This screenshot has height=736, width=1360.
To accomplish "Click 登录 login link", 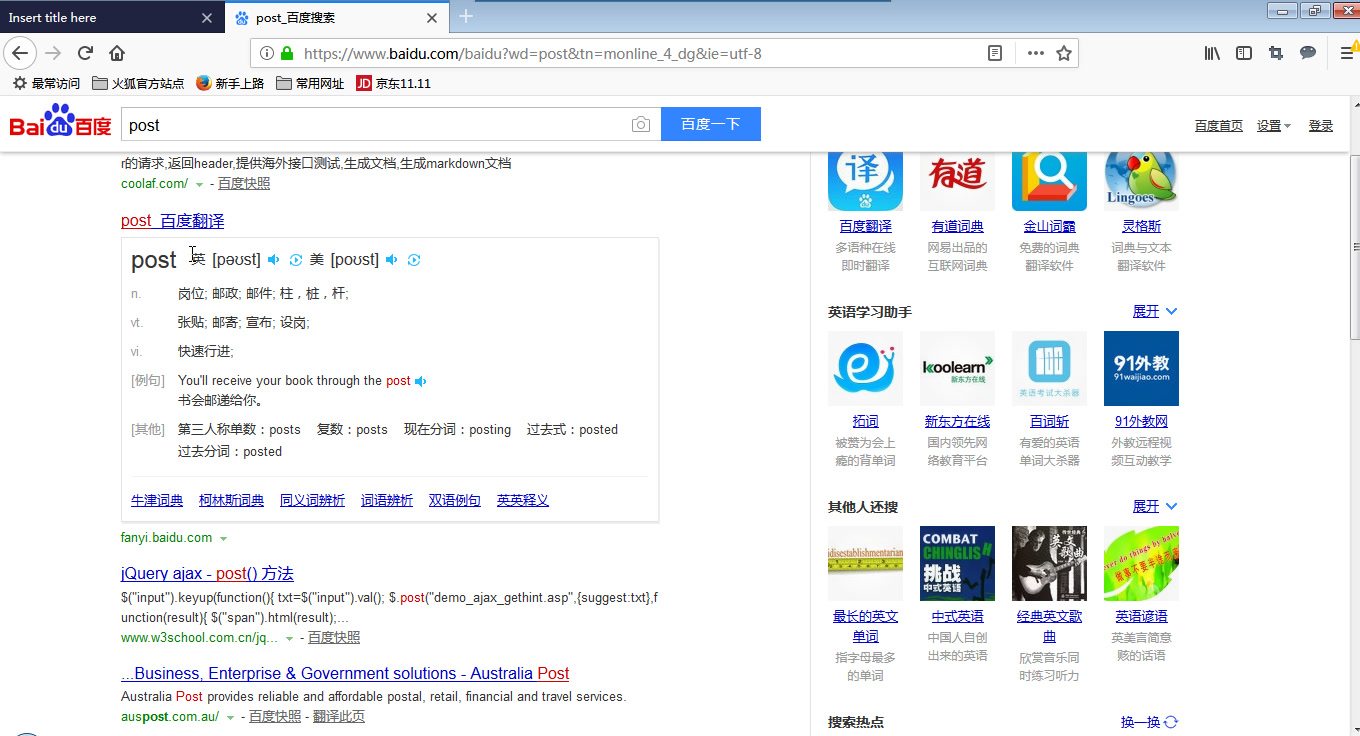I will point(1321,126).
